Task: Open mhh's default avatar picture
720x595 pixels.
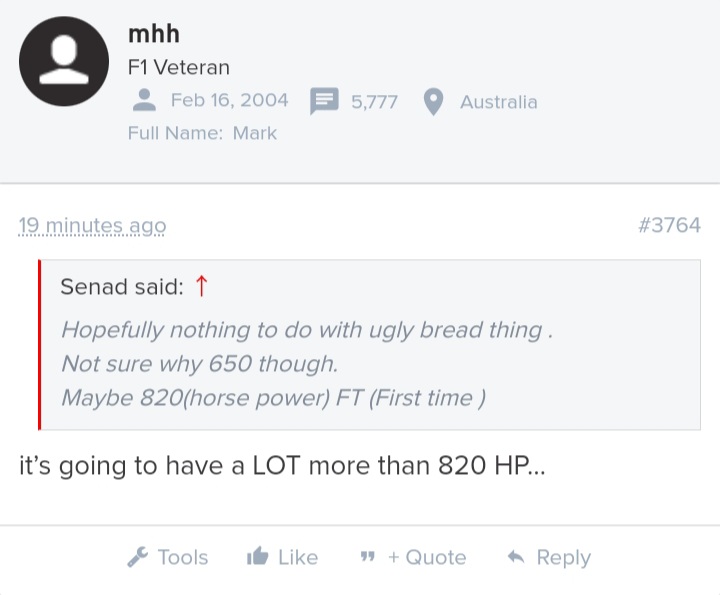Action: click(64, 61)
